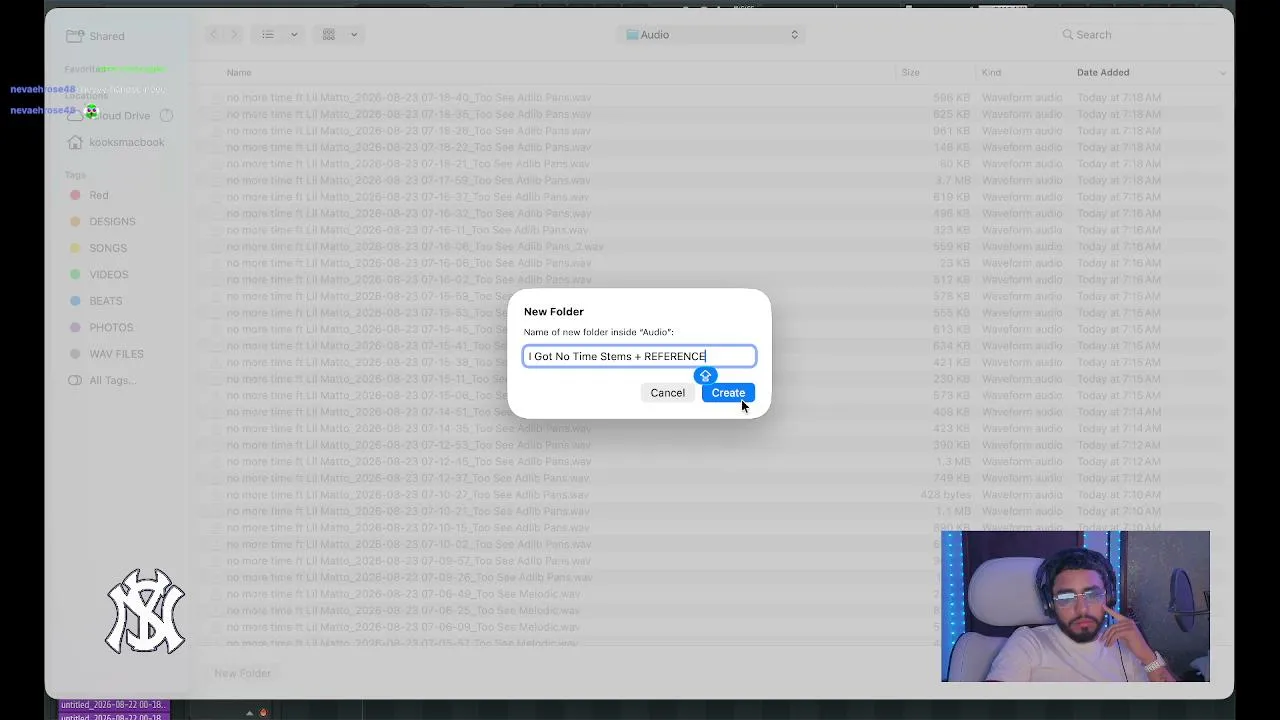This screenshot has height=720, width=1280.
Task: Select file with timestamp 07-12-53 Too See Adlib Pans.wav
Action: click(x=408, y=445)
